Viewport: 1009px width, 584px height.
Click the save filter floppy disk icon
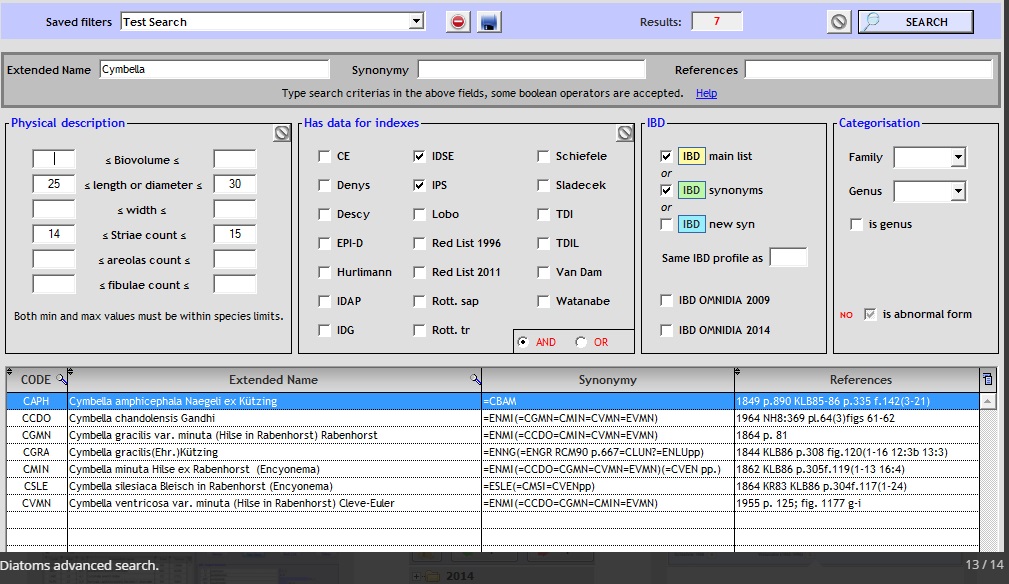tap(488, 22)
